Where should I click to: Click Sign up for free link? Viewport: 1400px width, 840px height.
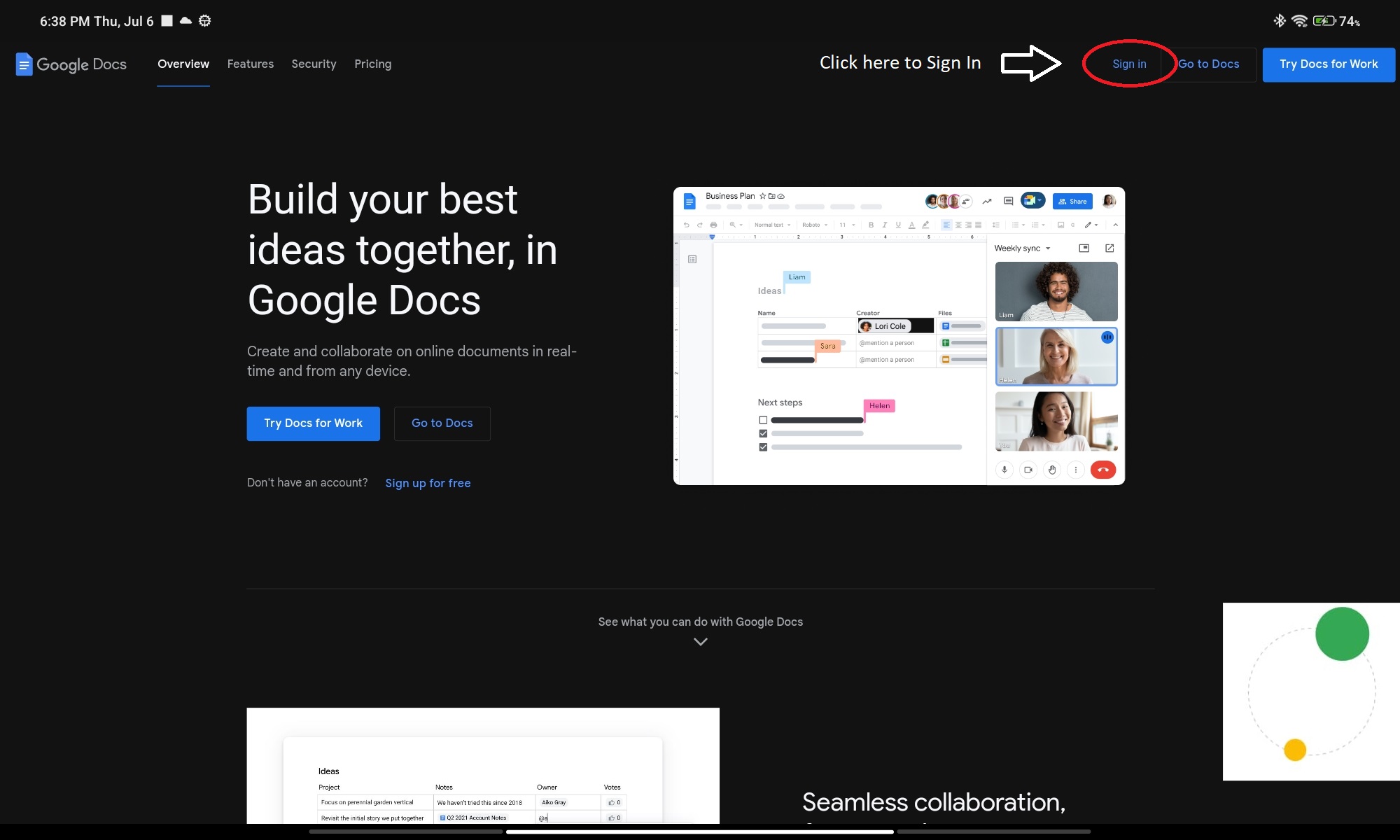[x=428, y=483]
